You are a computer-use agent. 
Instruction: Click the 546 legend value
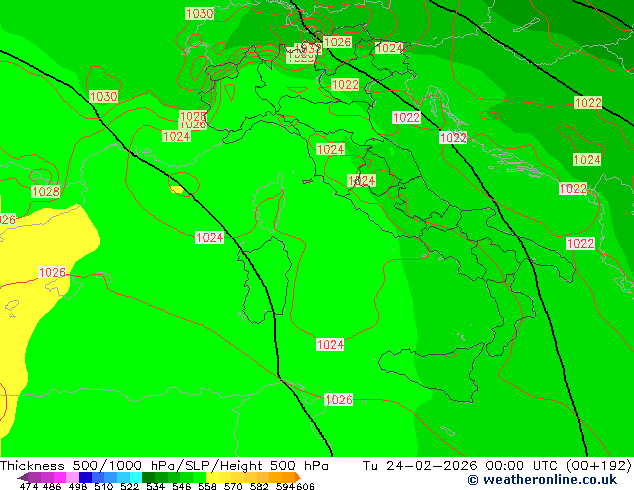pyautogui.click(x=182, y=486)
